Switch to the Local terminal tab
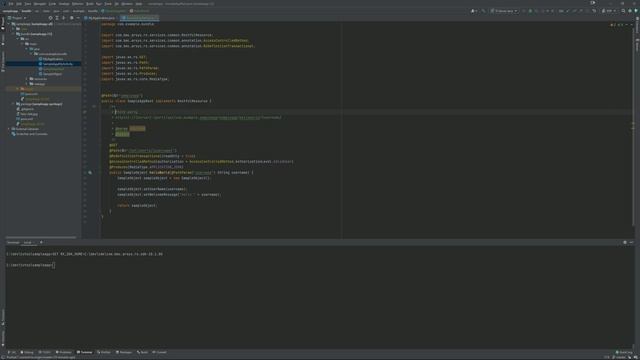This screenshot has height=360, width=640. click(x=27, y=242)
